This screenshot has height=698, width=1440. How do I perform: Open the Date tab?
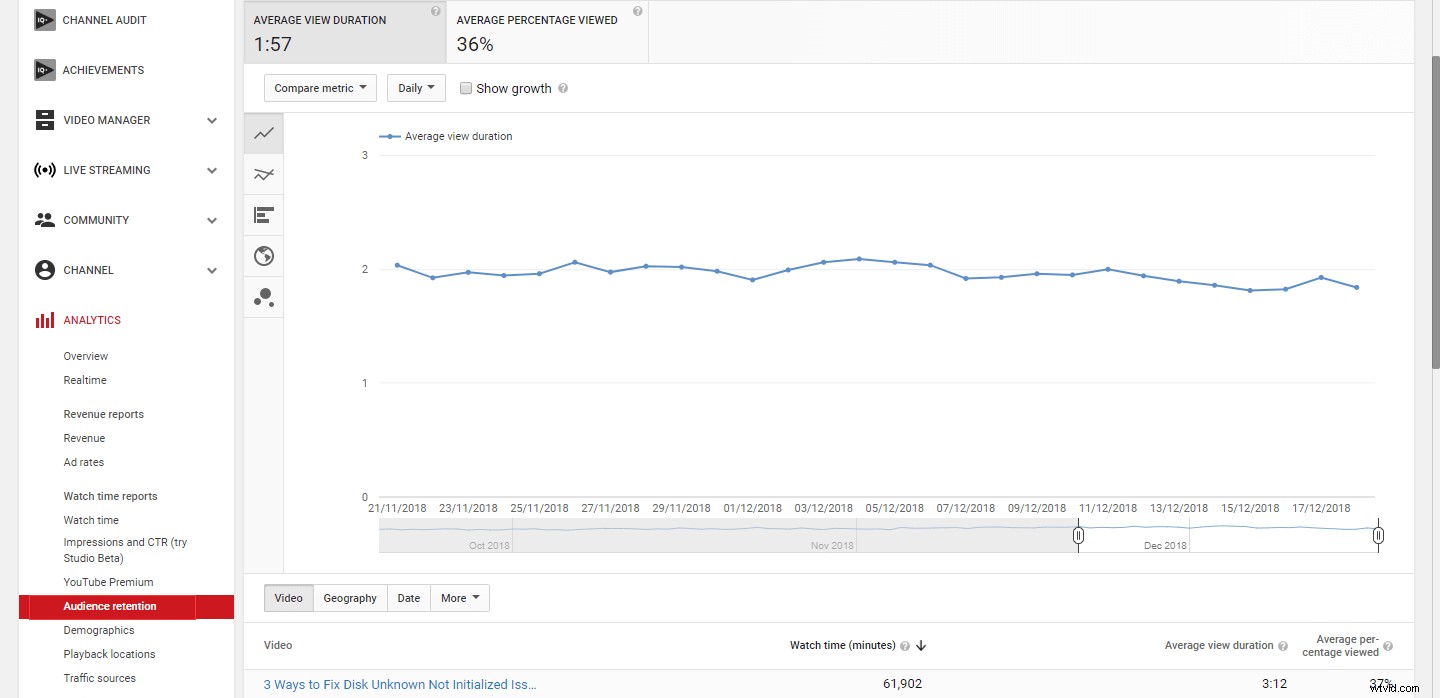[x=408, y=597]
